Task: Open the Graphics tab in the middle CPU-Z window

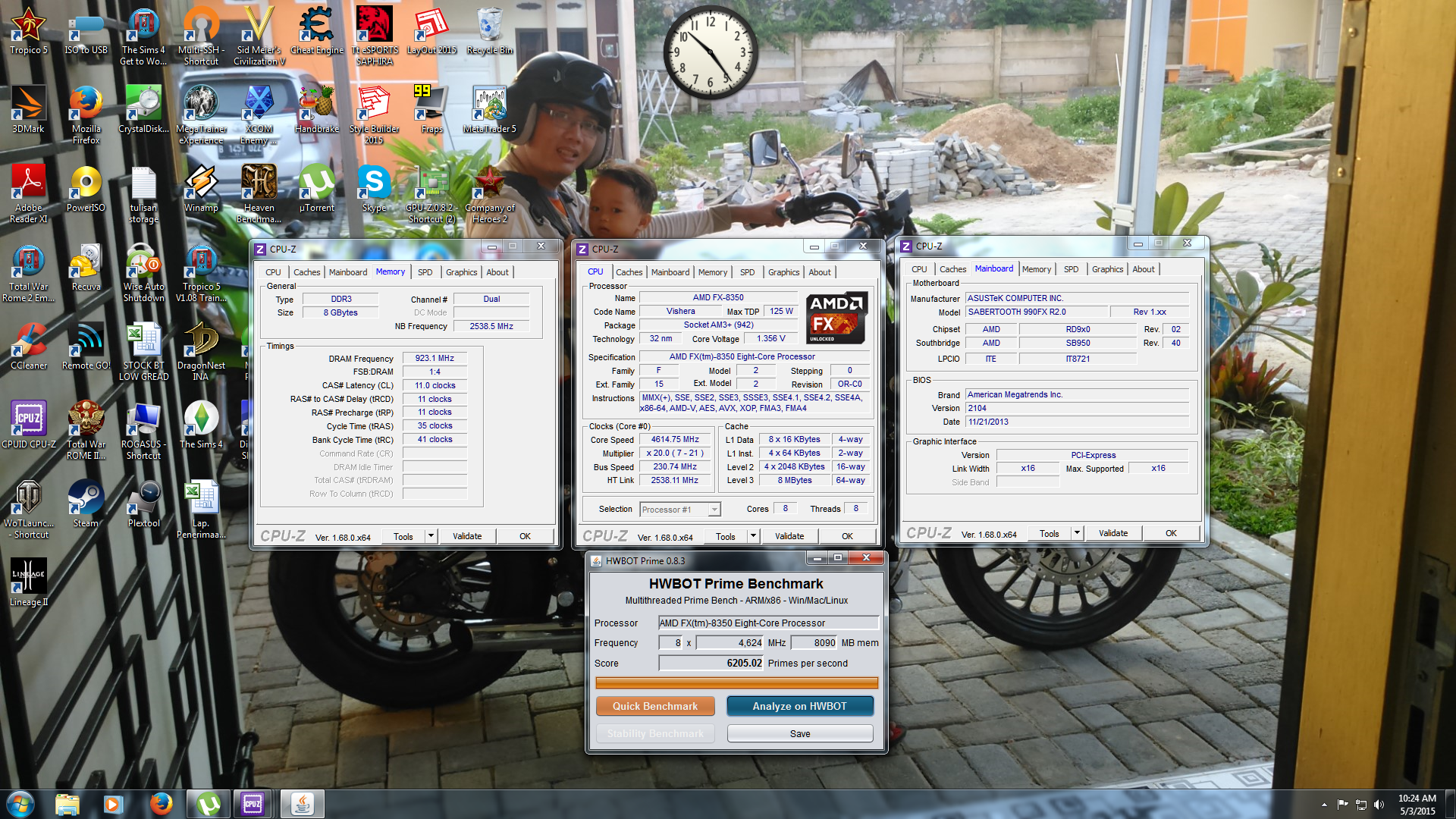Action: (x=783, y=272)
